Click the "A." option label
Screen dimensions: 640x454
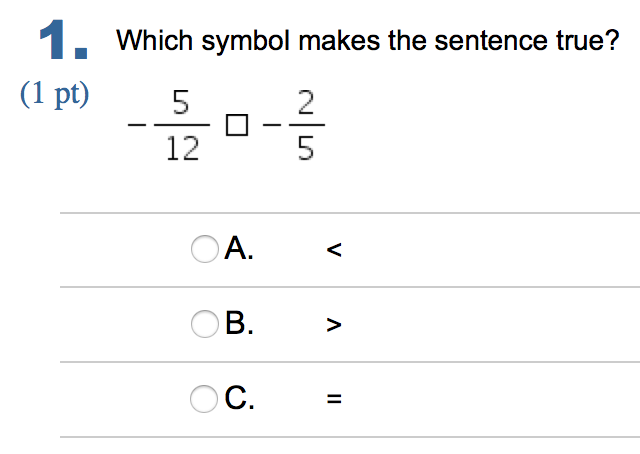239,249
